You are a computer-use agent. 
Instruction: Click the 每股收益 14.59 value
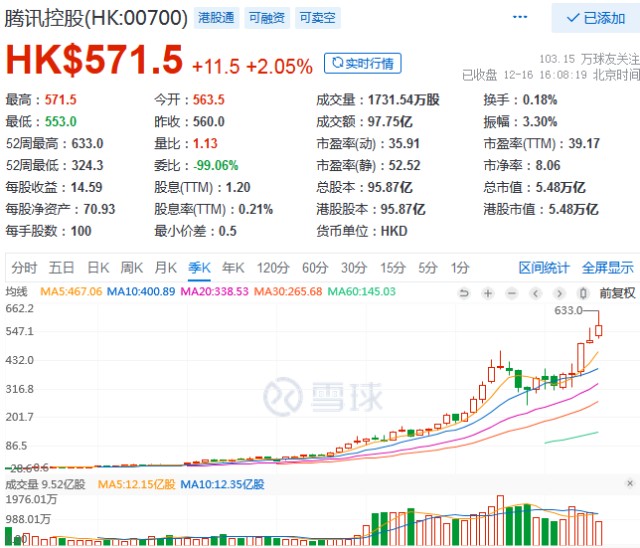(87, 187)
